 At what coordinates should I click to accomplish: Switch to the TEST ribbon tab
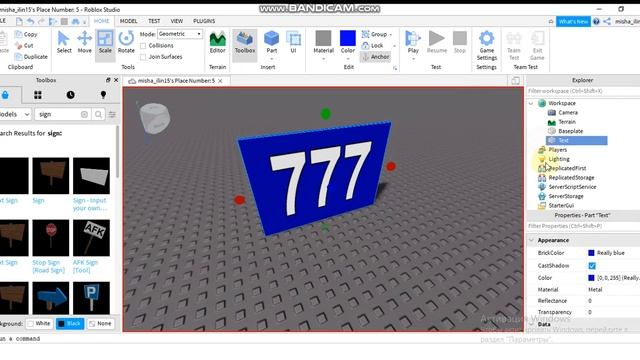154,21
